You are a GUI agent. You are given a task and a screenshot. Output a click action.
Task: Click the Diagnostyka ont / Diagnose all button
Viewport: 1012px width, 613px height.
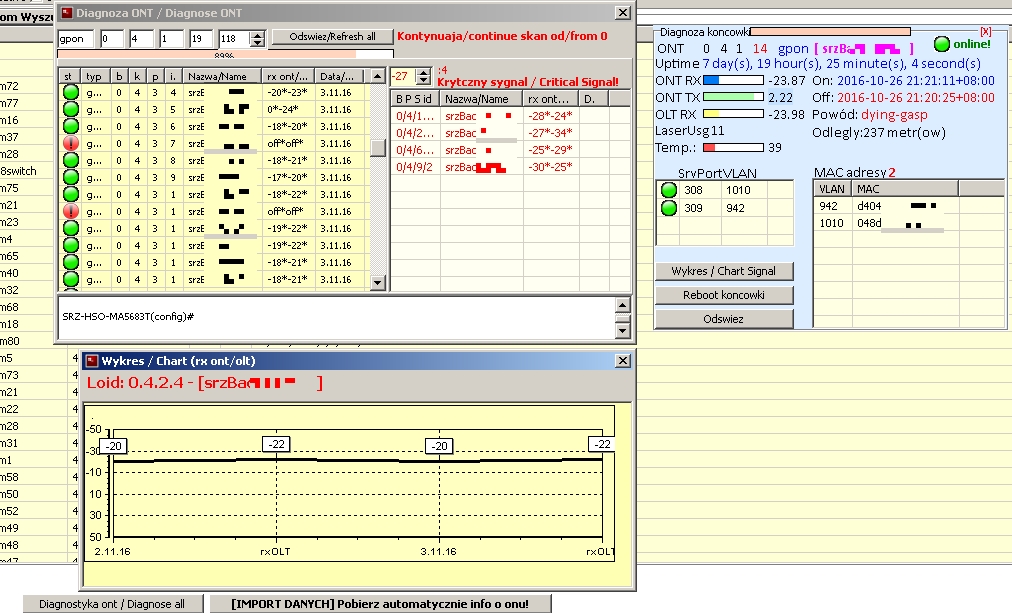click(113, 604)
